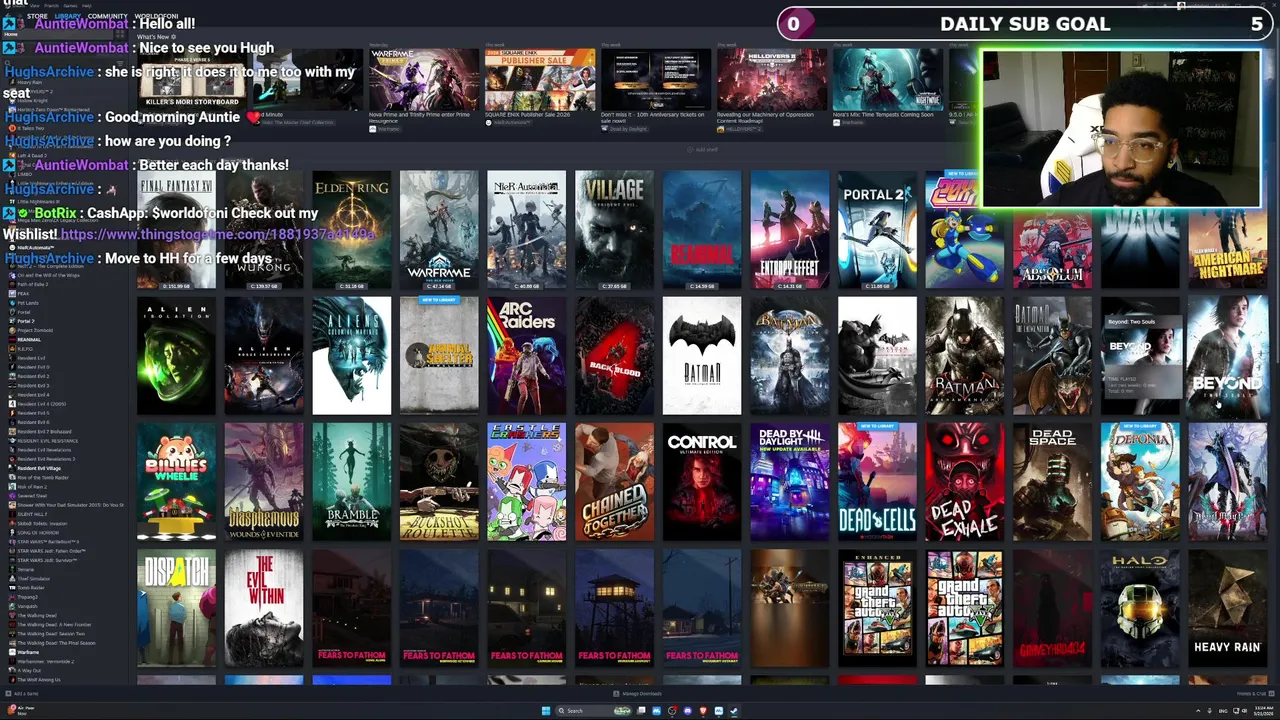The image size is (1280, 720).
Task: Open the ARC Raiders game cover
Action: coord(526,355)
